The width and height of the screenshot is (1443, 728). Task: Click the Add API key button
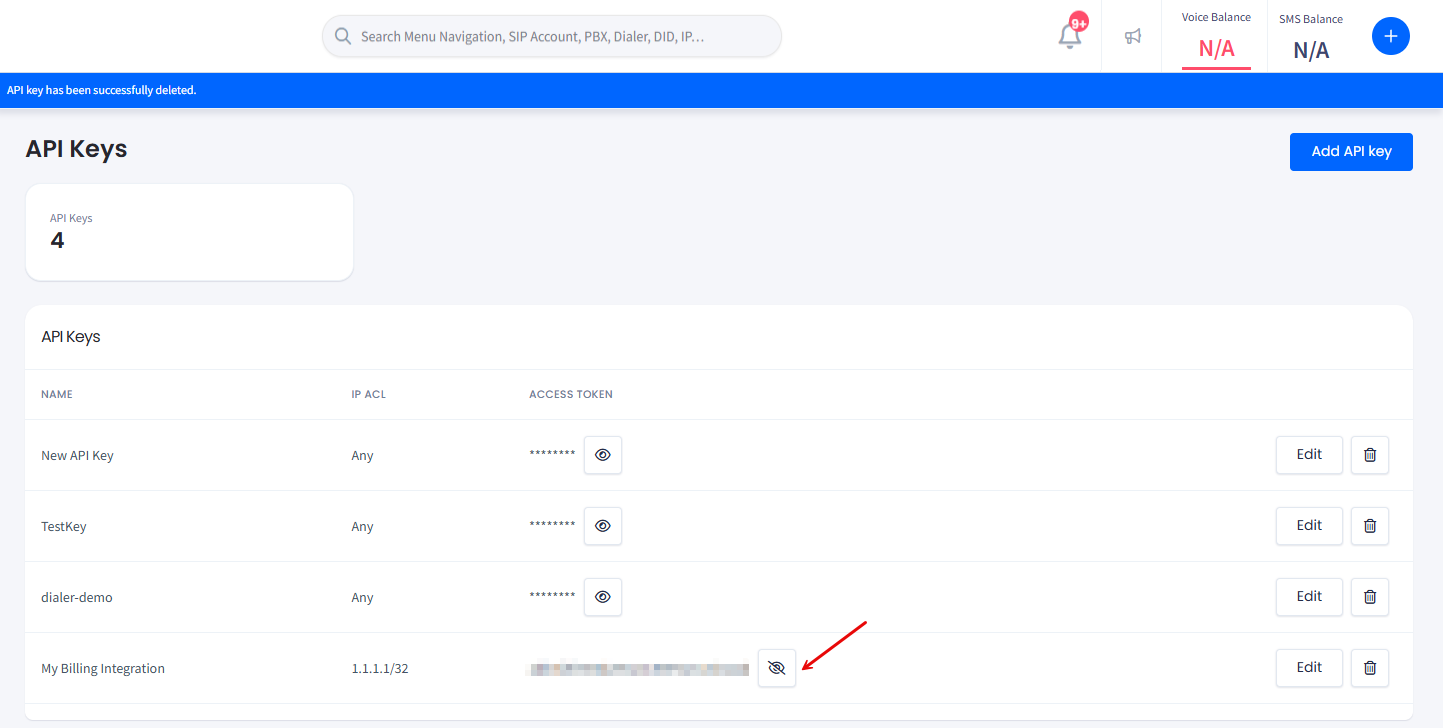pos(1351,152)
